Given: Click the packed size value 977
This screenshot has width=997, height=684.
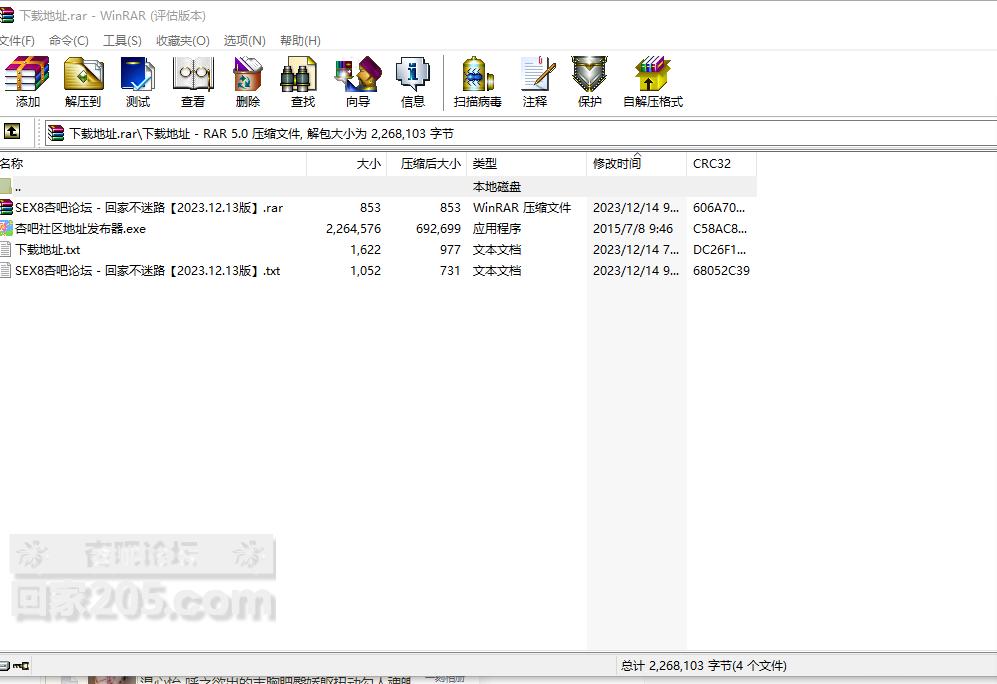Looking at the screenshot, I should pos(450,249).
